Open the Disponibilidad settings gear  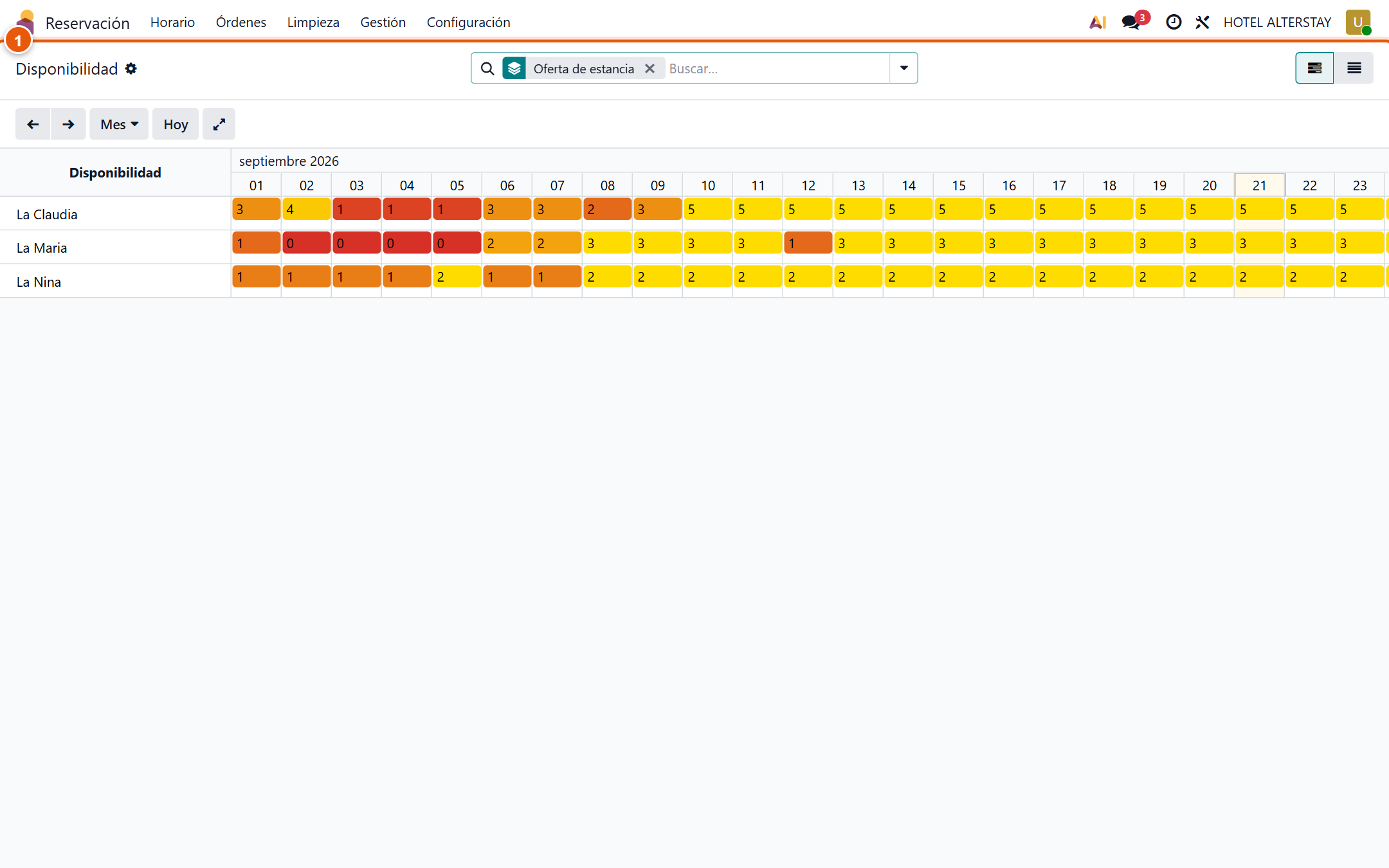tap(131, 69)
